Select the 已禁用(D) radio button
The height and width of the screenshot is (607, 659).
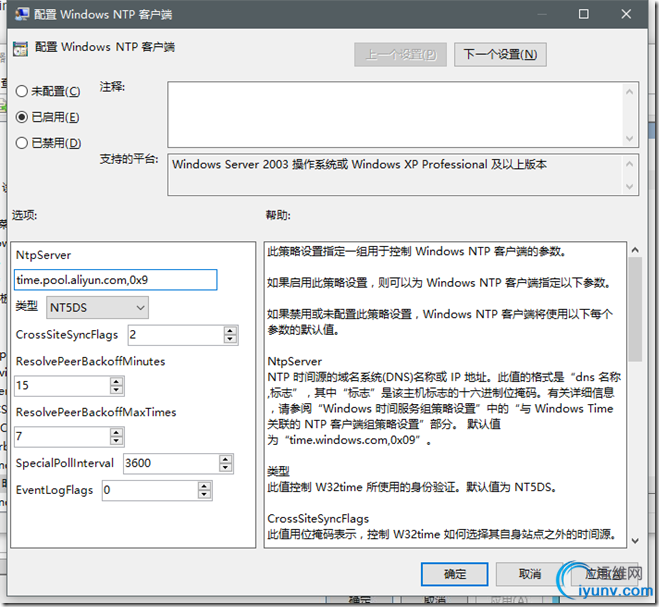[x=48, y=143]
